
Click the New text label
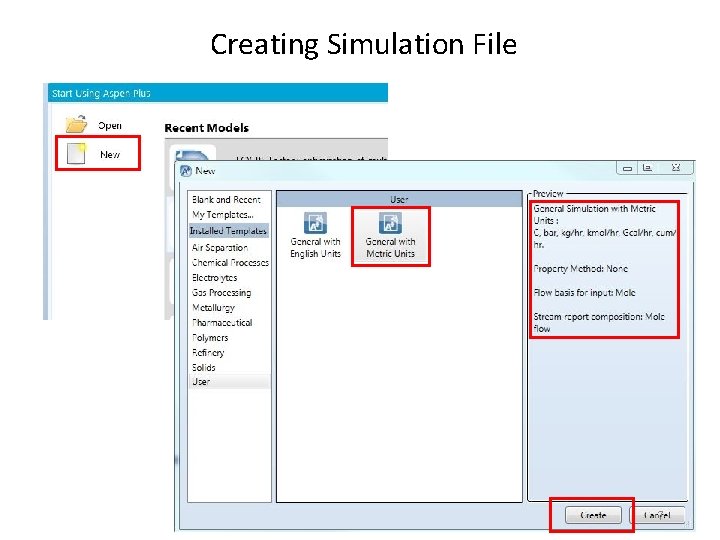(x=110, y=154)
